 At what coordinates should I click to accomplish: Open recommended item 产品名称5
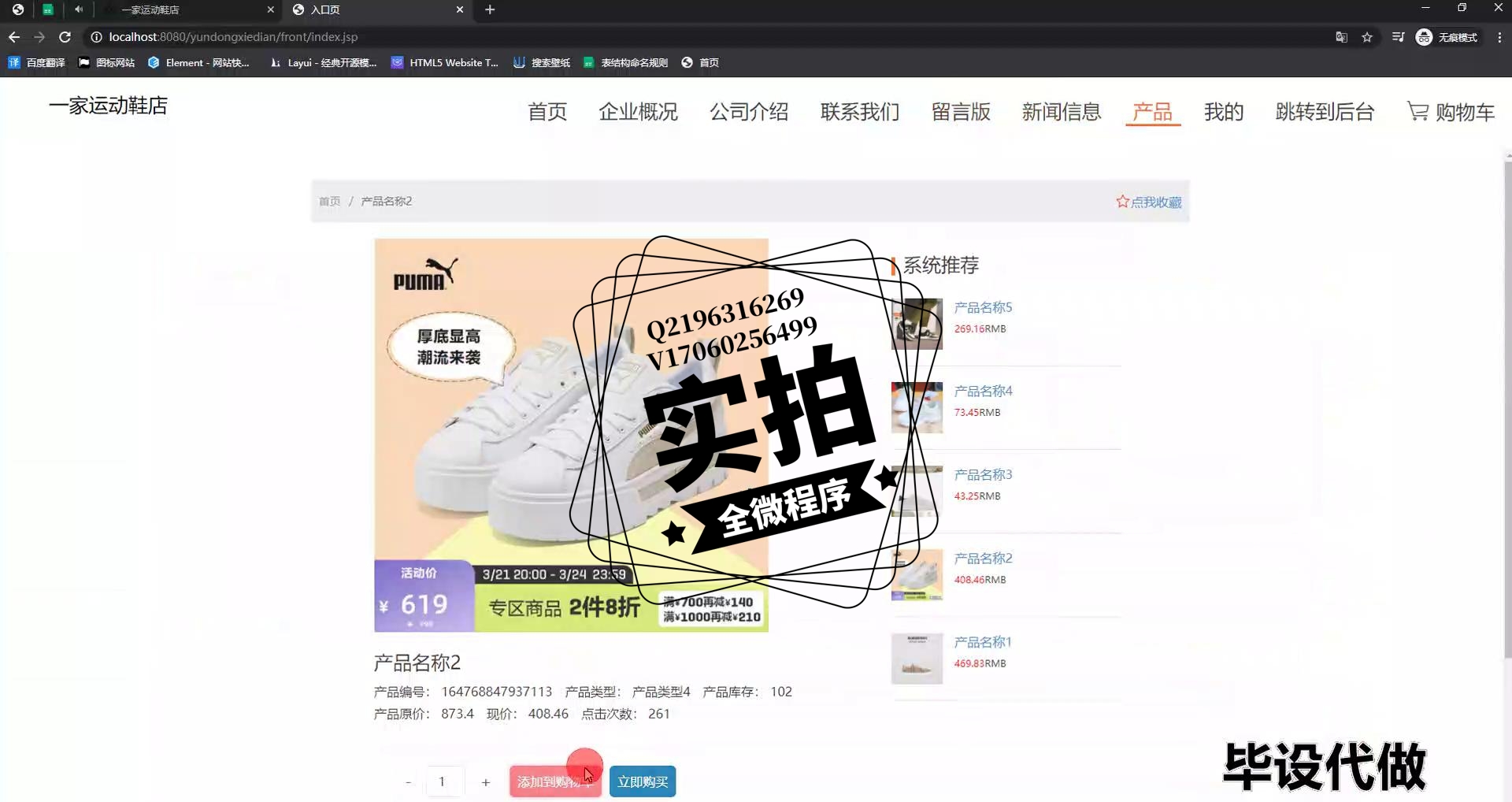click(983, 307)
